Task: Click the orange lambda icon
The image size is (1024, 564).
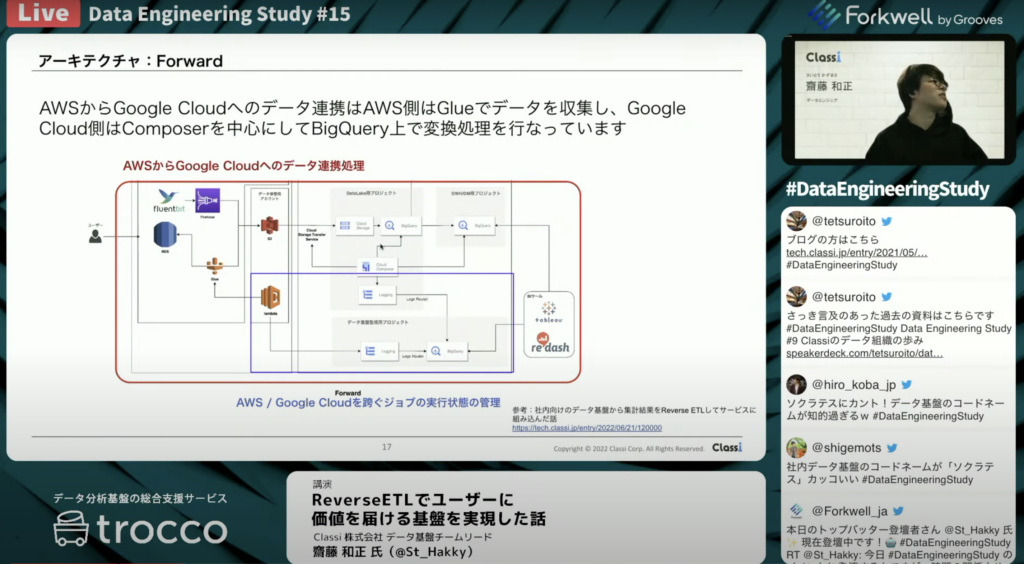Action: (269, 298)
